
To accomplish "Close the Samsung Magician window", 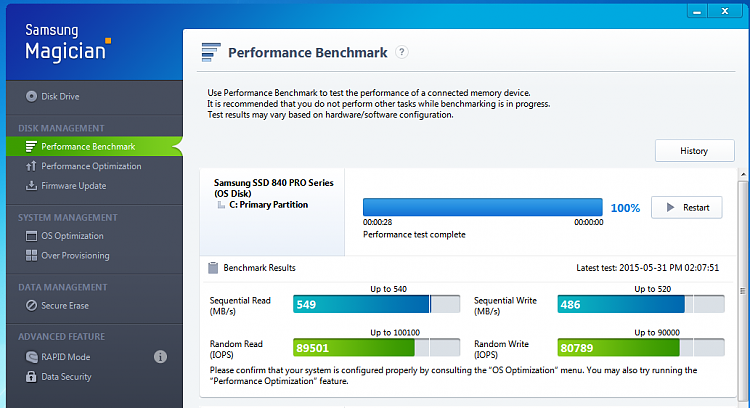I will pos(725,11).
